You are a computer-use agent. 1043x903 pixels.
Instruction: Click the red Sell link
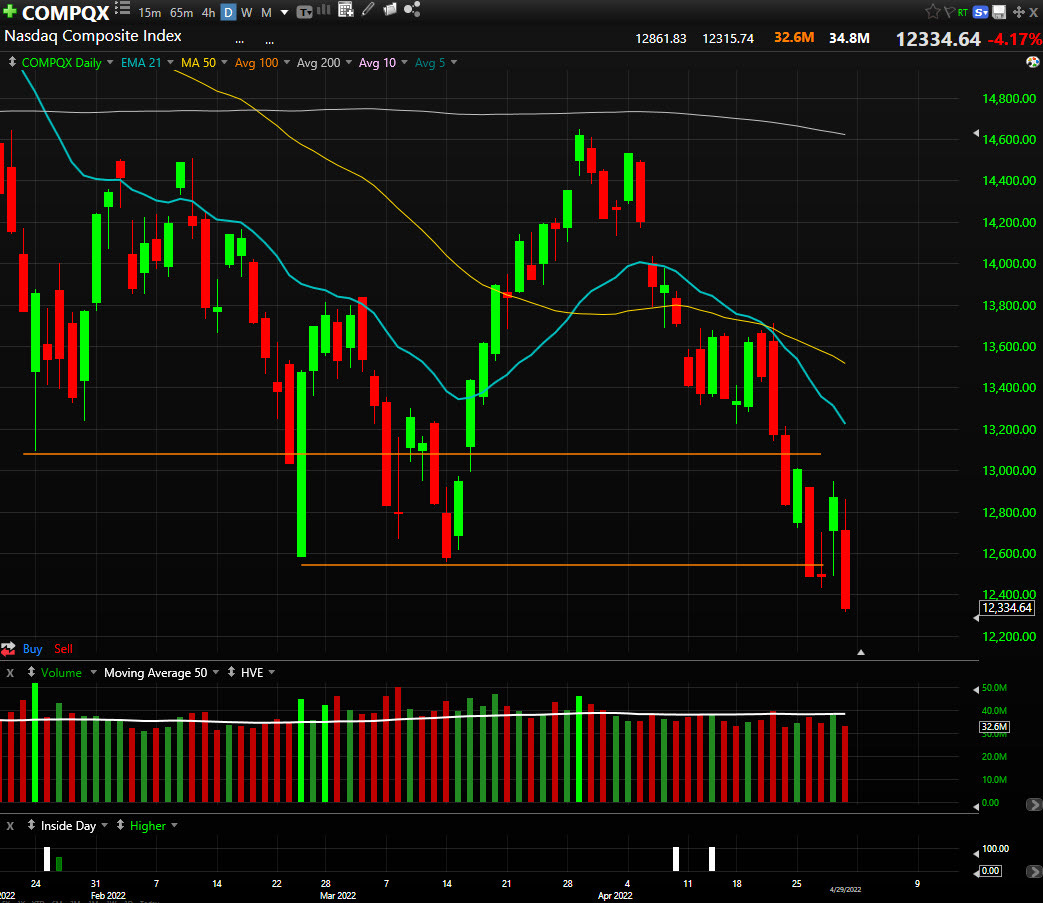point(63,649)
